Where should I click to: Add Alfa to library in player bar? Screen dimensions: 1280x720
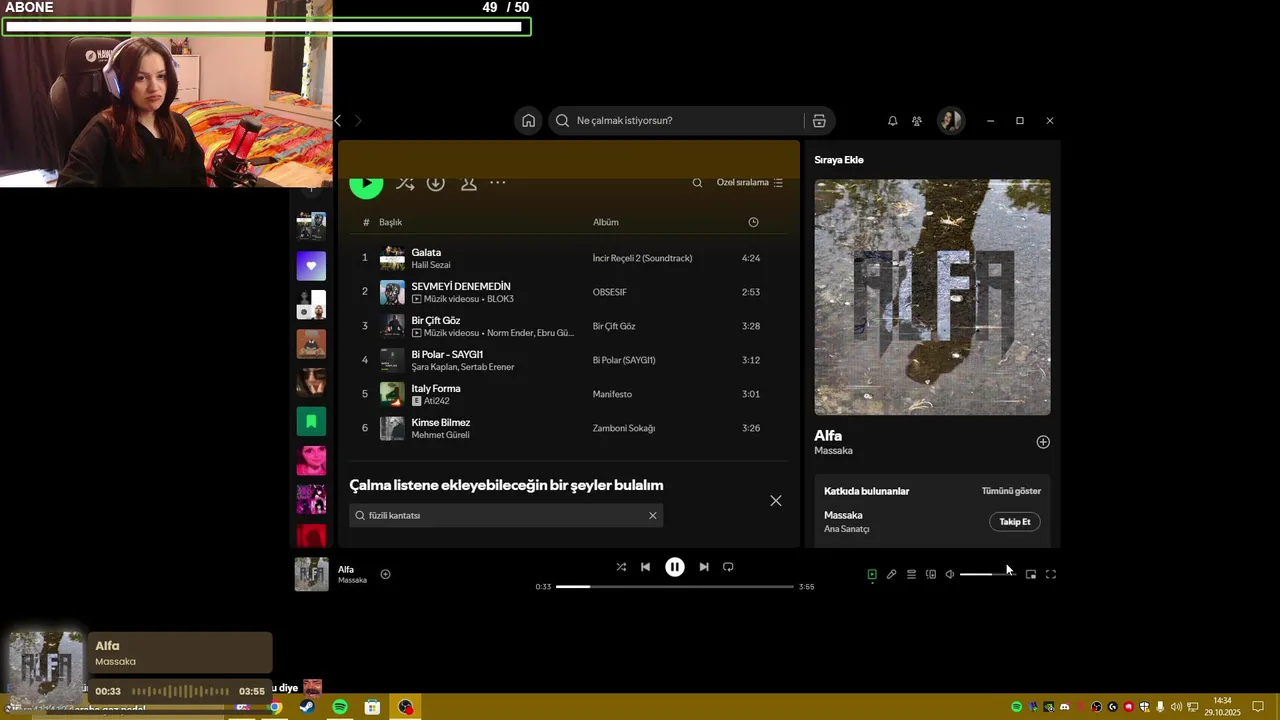(x=385, y=574)
